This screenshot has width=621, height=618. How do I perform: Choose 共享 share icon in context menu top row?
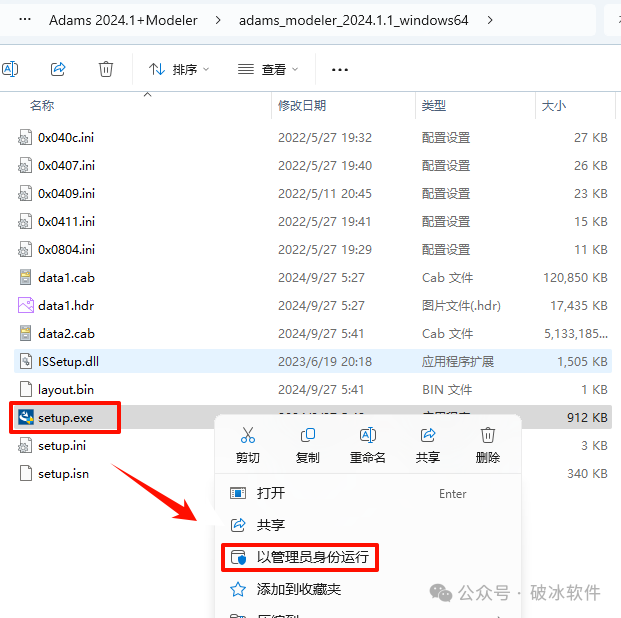[428, 445]
